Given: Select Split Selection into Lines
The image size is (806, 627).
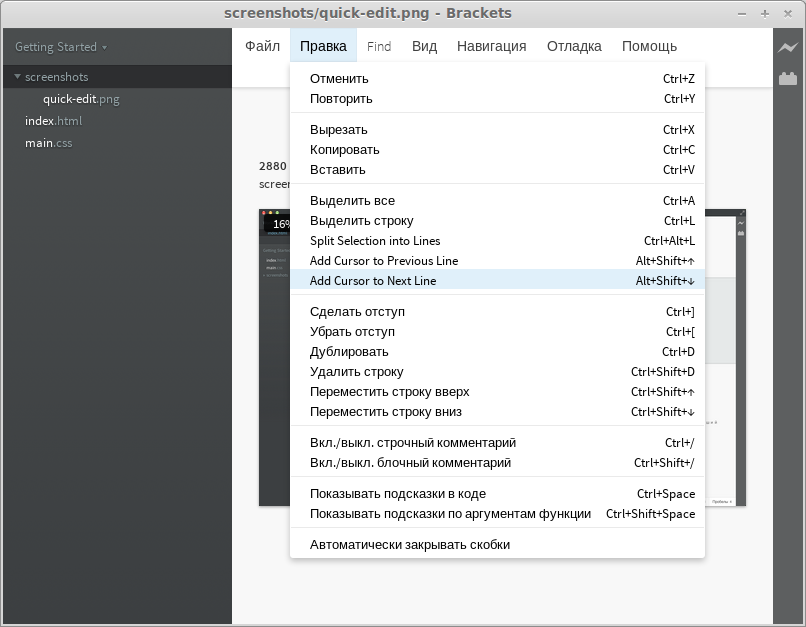Looking at the screenshot, I should coord(497,241).
